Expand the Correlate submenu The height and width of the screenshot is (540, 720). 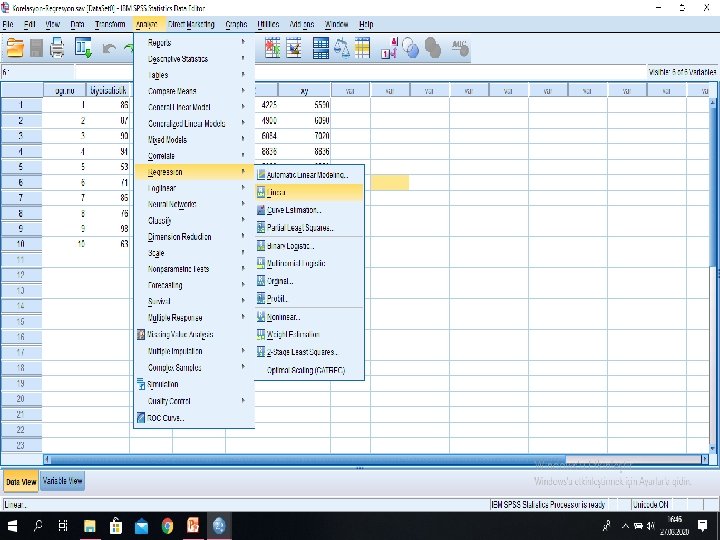194,156
